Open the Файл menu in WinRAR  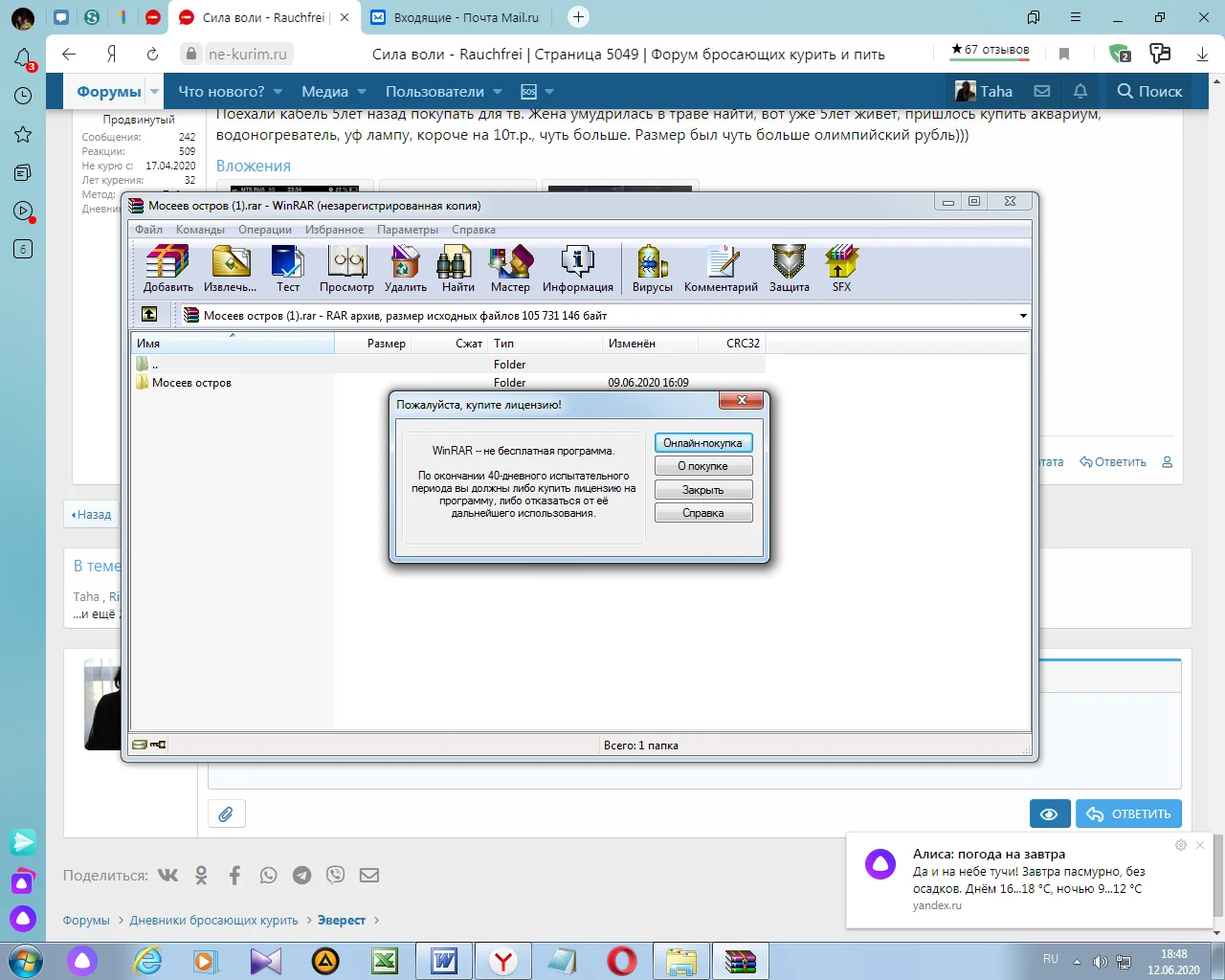[x=148, y=230]
